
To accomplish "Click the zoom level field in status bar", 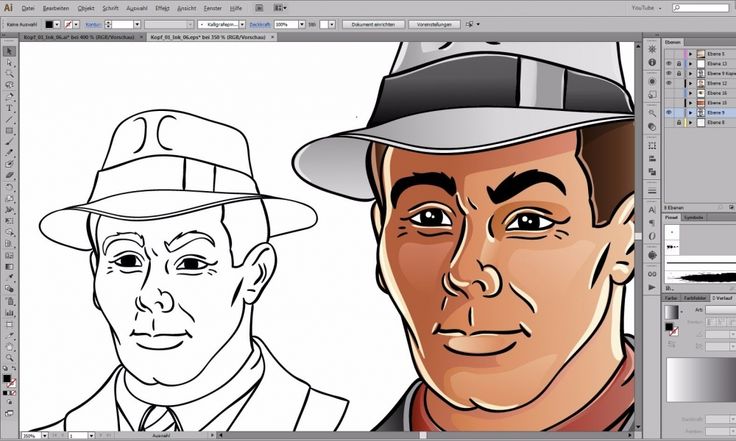I will (30, 436).
